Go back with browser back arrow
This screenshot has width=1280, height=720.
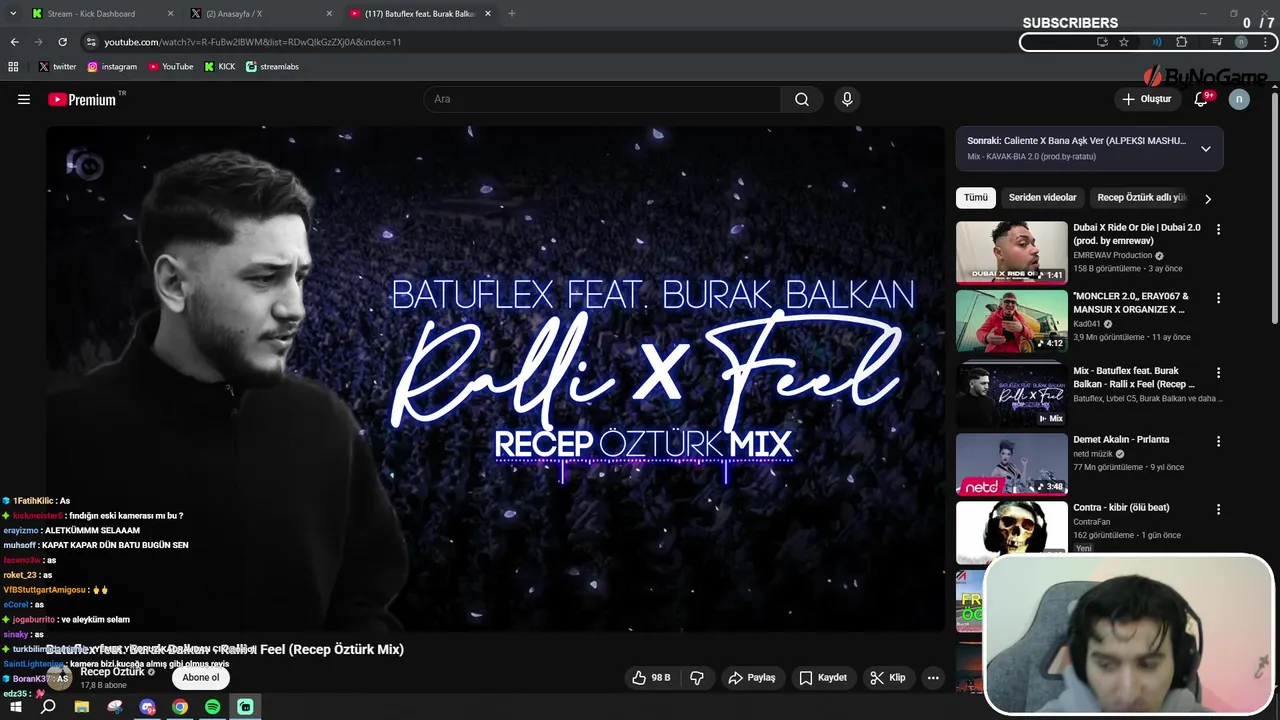pos(14,42)
